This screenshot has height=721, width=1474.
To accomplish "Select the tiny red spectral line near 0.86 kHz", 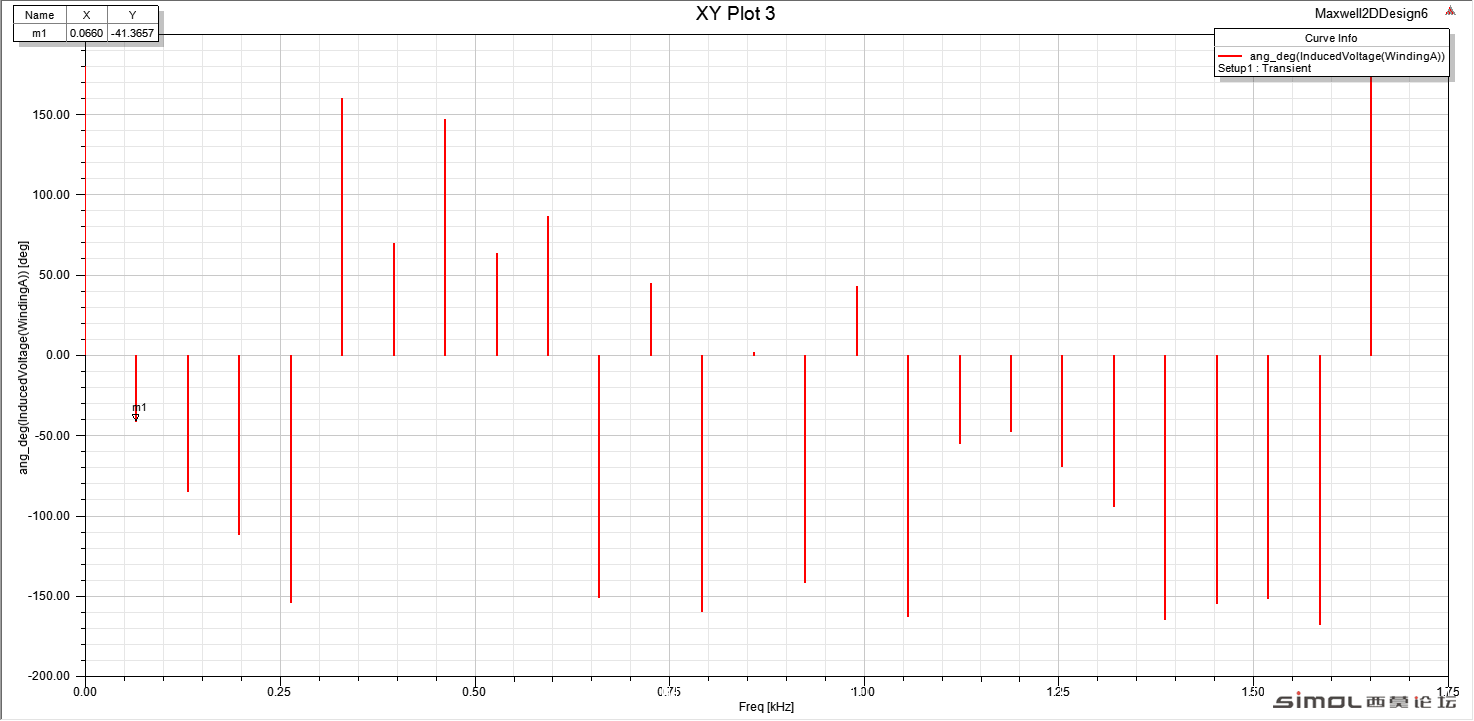I will point(754,354).
